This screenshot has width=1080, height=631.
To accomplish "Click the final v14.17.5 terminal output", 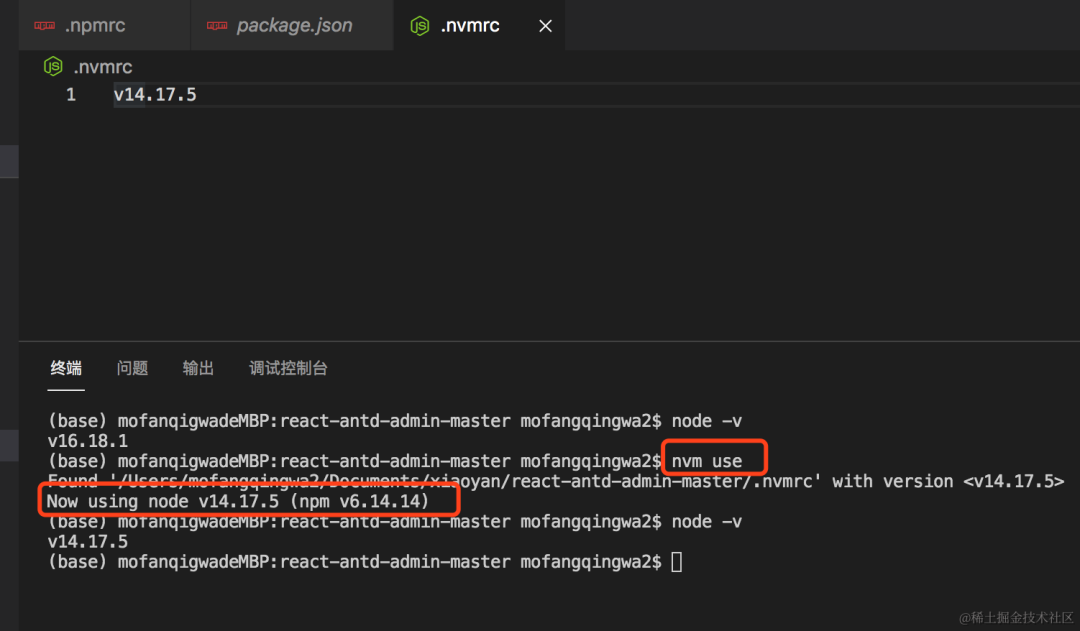I will point(87,541).
